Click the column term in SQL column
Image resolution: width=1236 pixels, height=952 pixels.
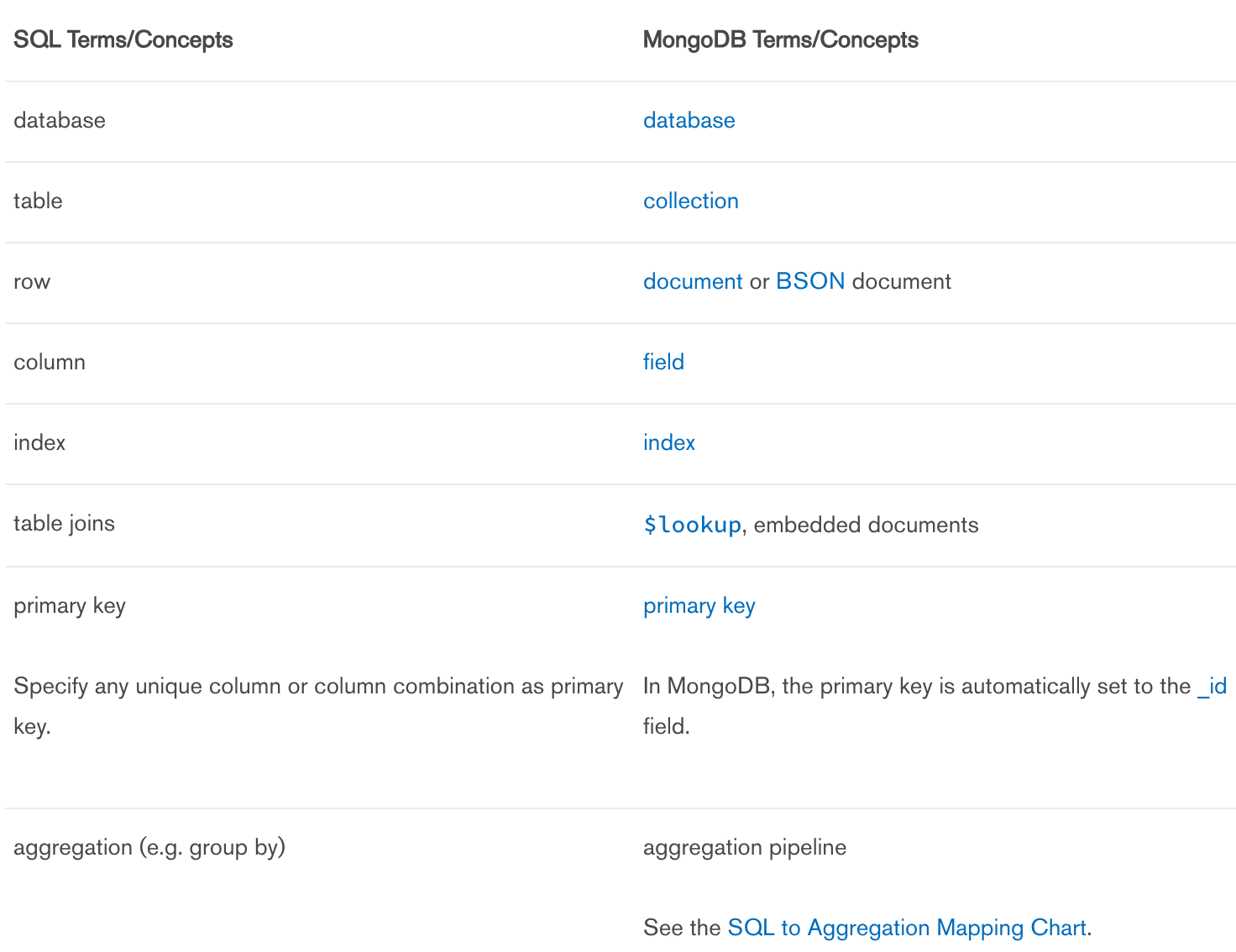(49, 362)
